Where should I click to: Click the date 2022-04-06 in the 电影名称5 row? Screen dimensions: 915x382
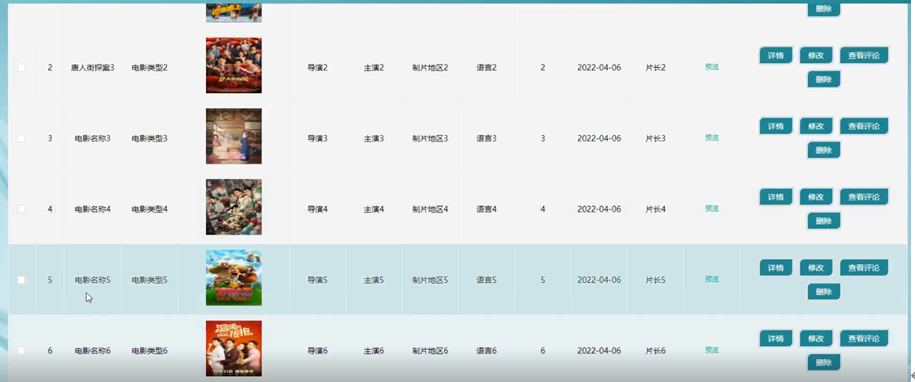[x=599, y=280]
